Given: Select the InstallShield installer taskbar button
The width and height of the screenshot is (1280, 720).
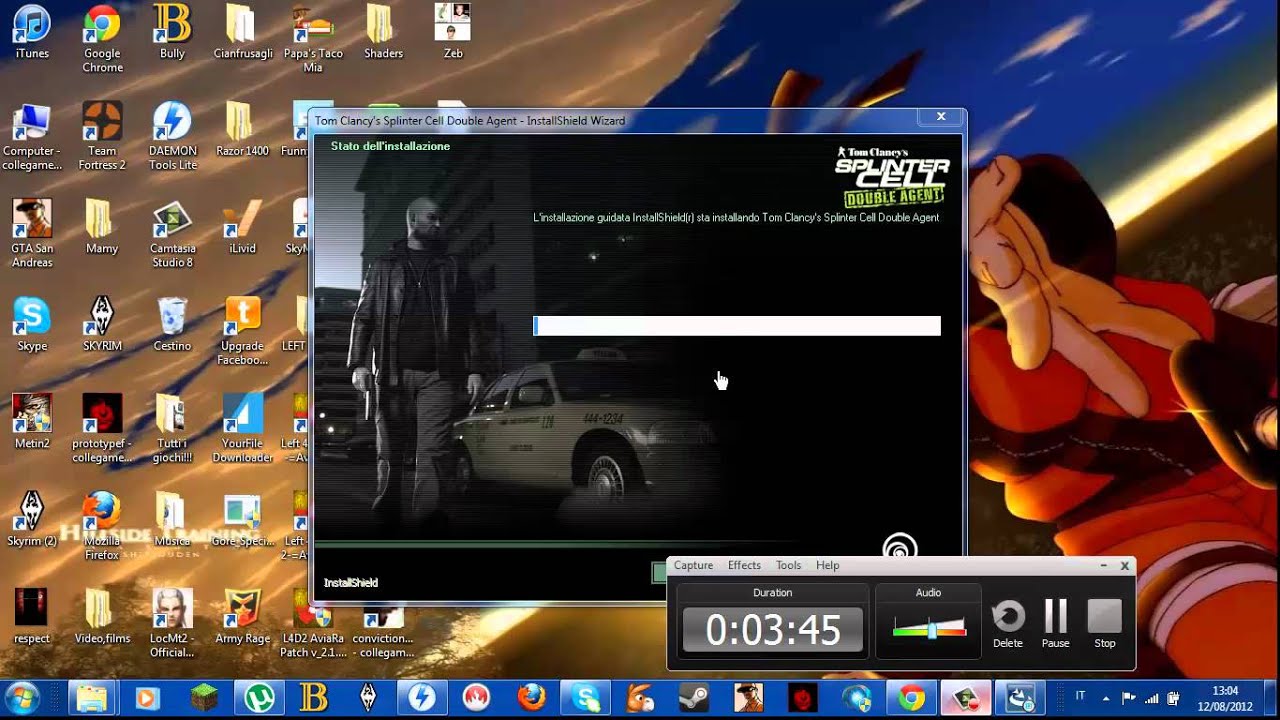Looking at the screenshot, I should pyautogui.click(x=1020, y=697).
